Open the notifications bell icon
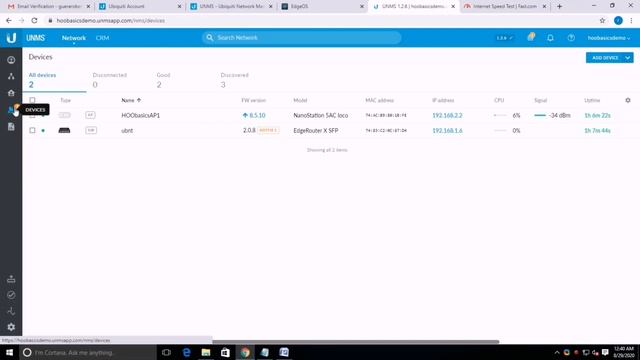This screenshot has width=640, height=360. pos(550,38)
